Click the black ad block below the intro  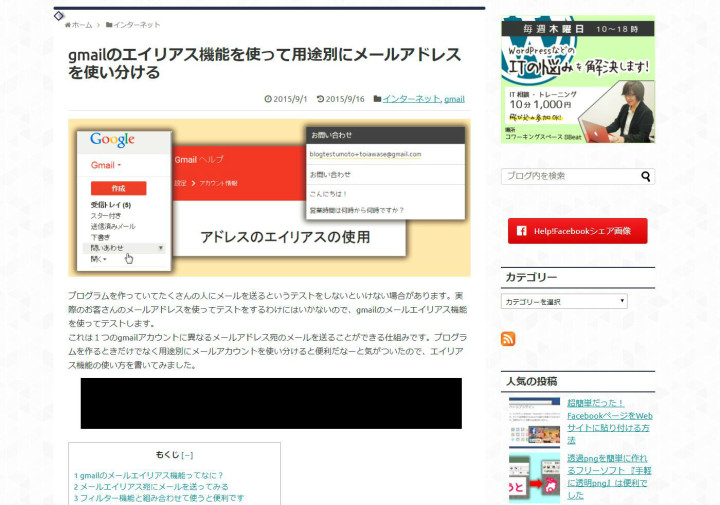pos(271,404)
